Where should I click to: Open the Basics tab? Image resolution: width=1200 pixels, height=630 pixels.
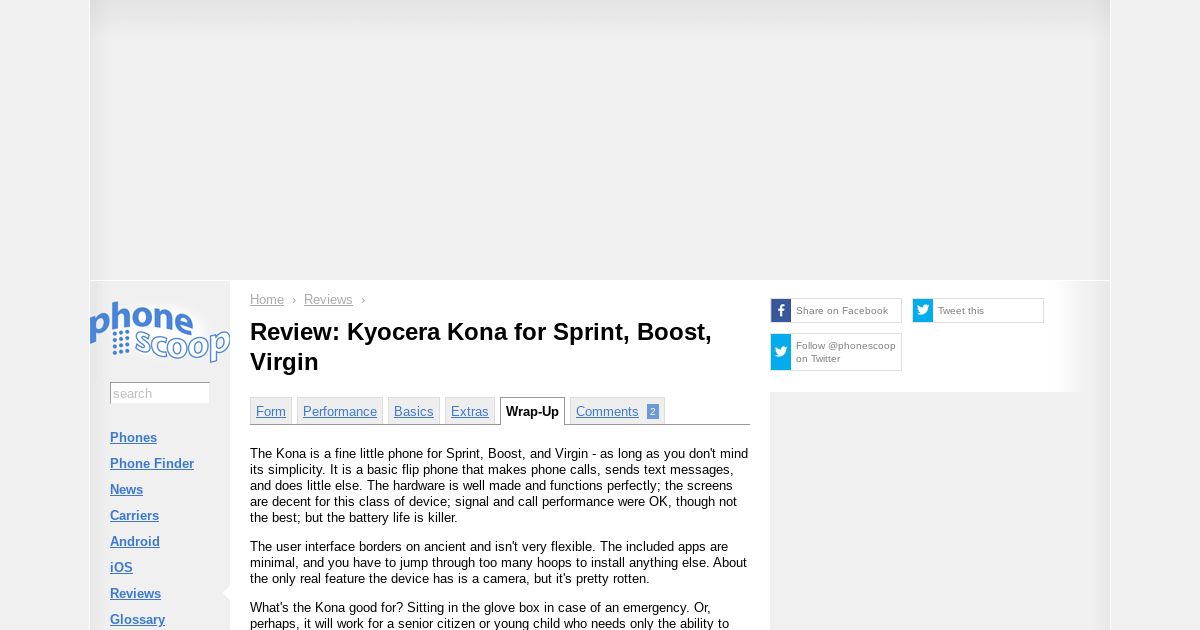point(414,411)
